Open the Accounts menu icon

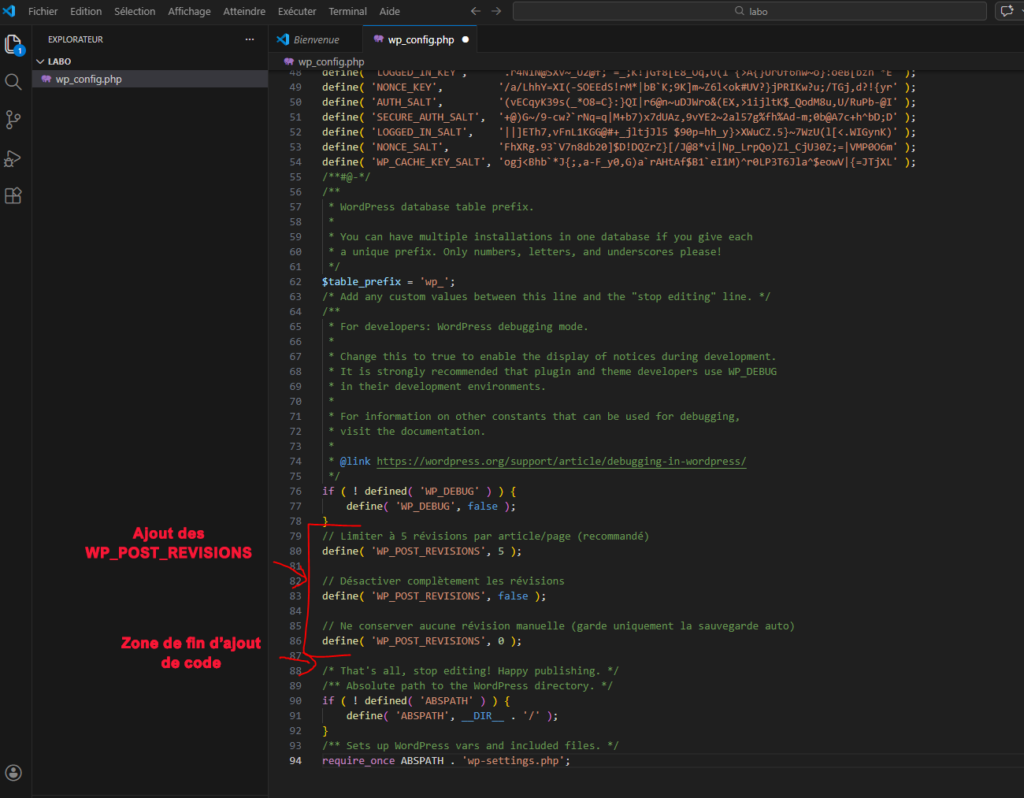tap(13, 773)
